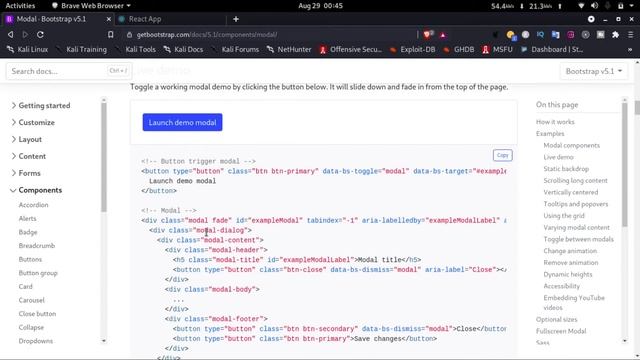Open the Activities overview

[x=20, y=6]
